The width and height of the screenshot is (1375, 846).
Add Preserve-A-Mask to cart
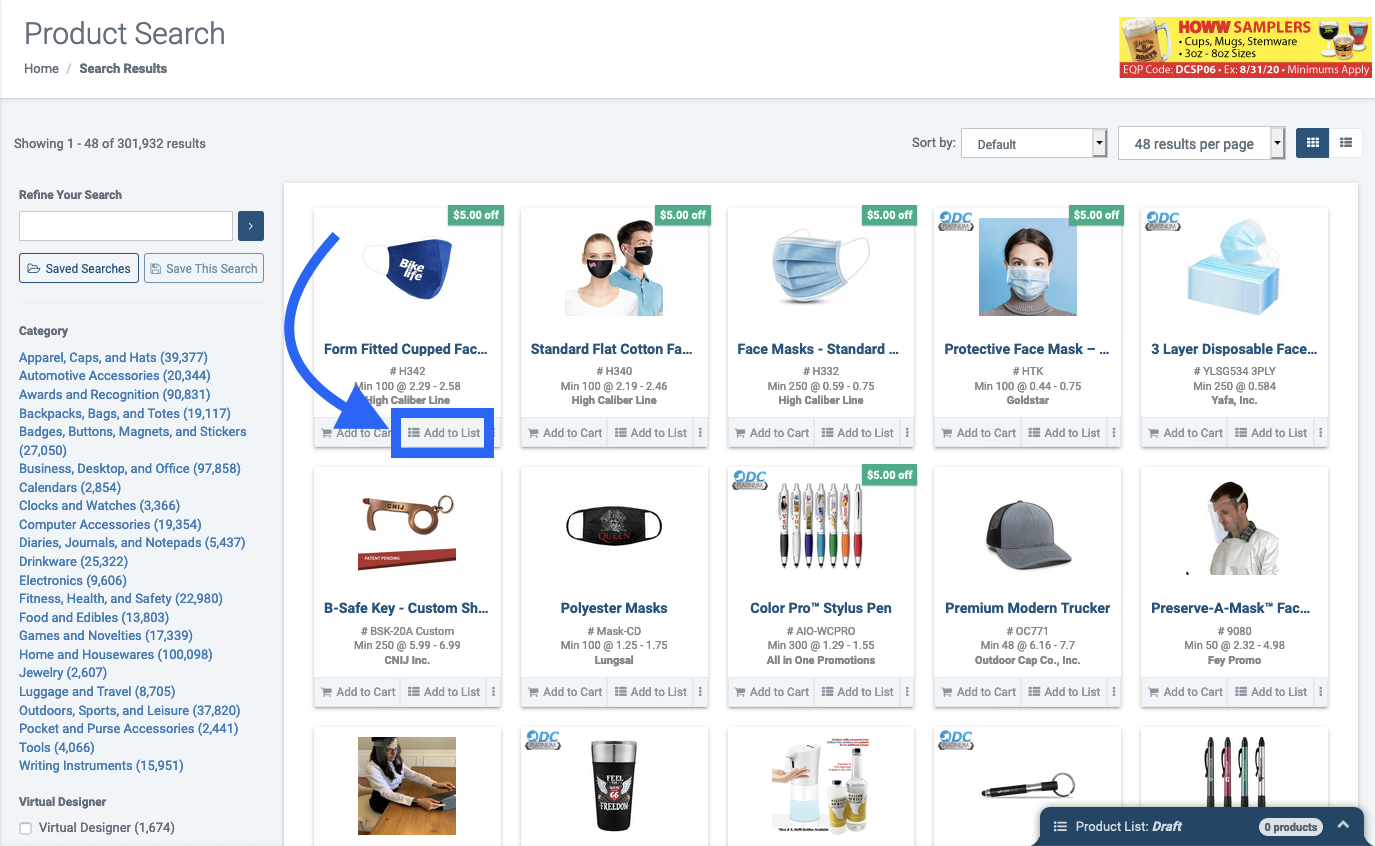pos(1185,692)
